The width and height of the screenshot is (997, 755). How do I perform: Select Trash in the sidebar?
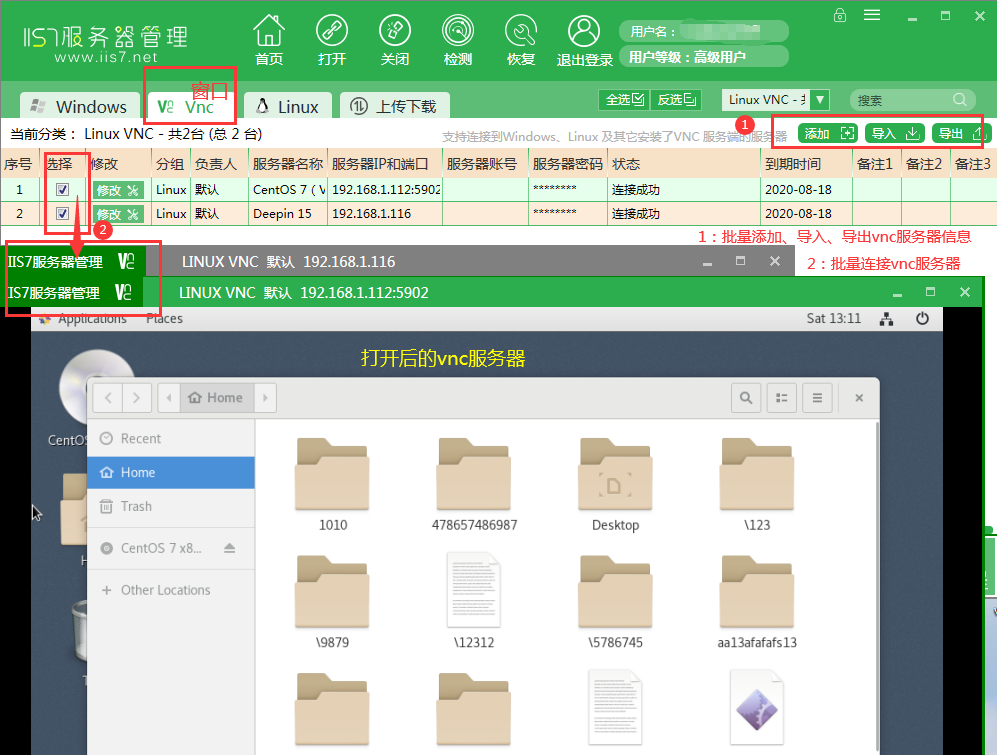(170, 506)
